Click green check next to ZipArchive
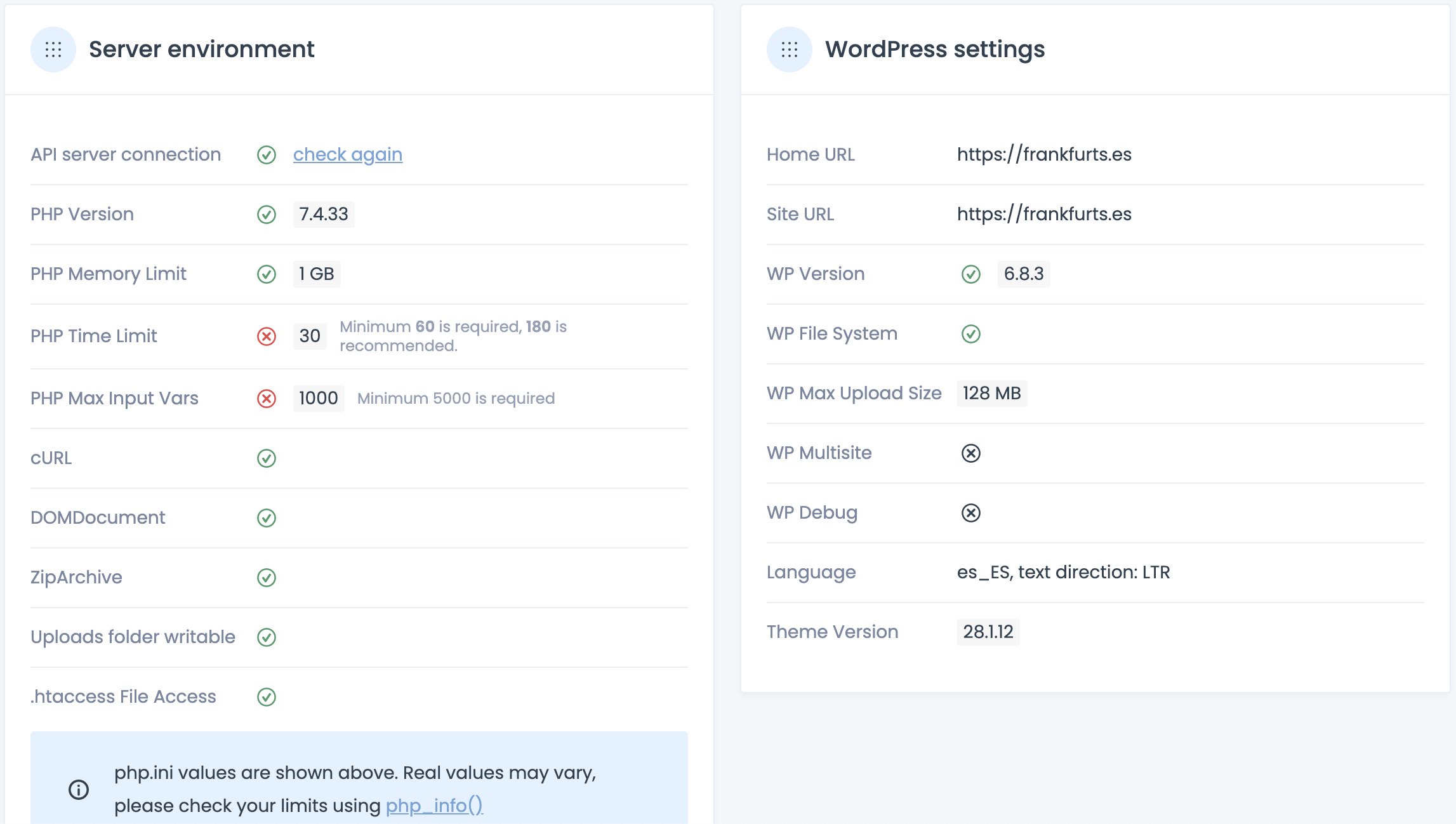Screen dimensions: 1456x824 pos(267,578)
